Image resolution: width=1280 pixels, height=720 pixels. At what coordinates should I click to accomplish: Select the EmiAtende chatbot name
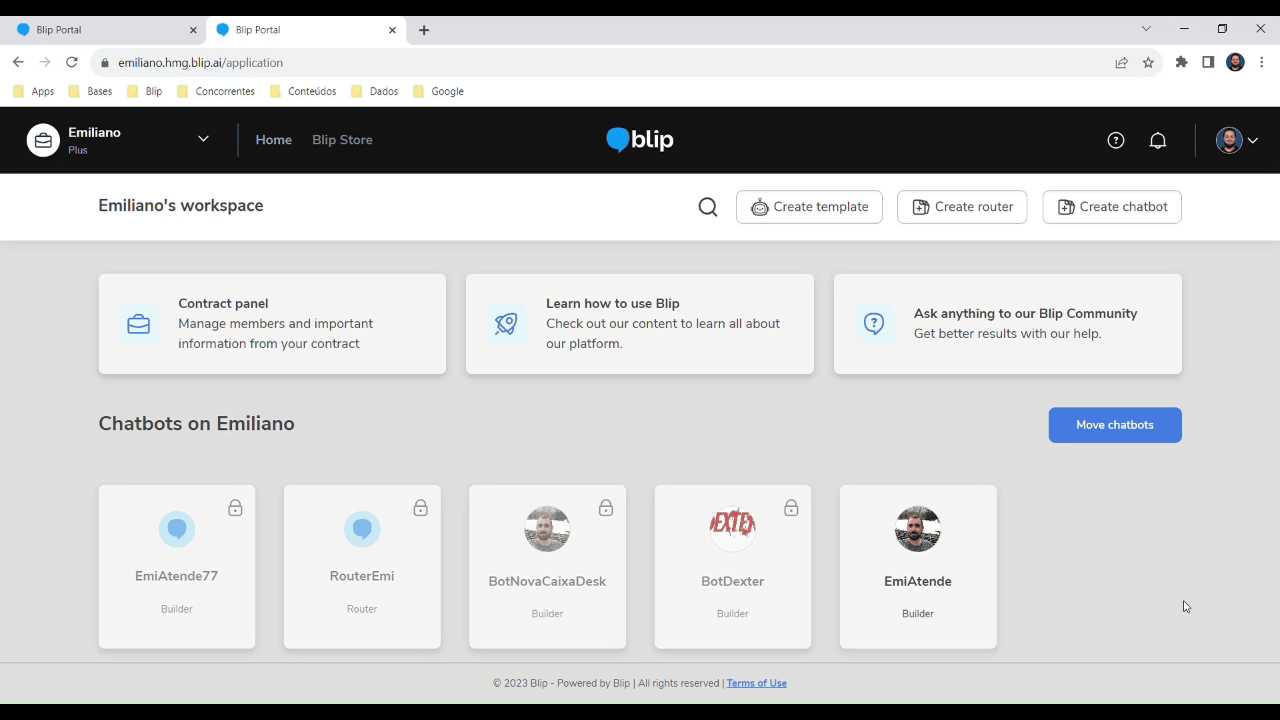tap(918, 581)
